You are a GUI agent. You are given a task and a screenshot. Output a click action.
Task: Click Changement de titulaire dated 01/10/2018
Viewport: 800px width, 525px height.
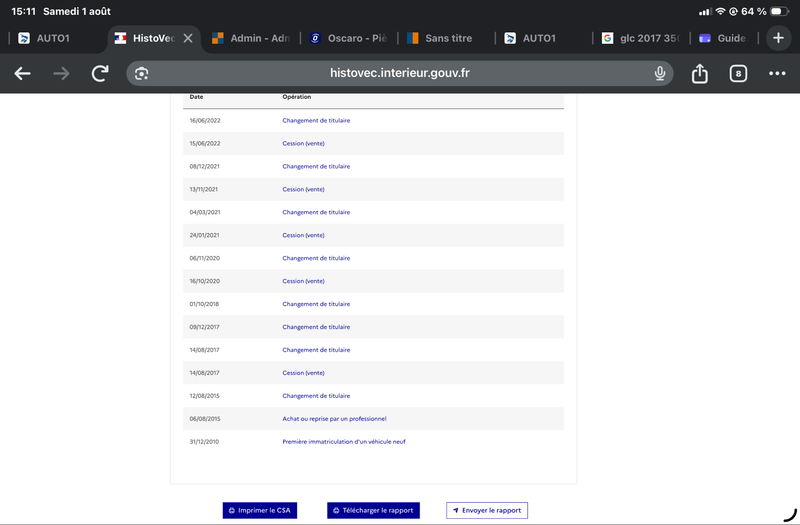click(316, 304)
